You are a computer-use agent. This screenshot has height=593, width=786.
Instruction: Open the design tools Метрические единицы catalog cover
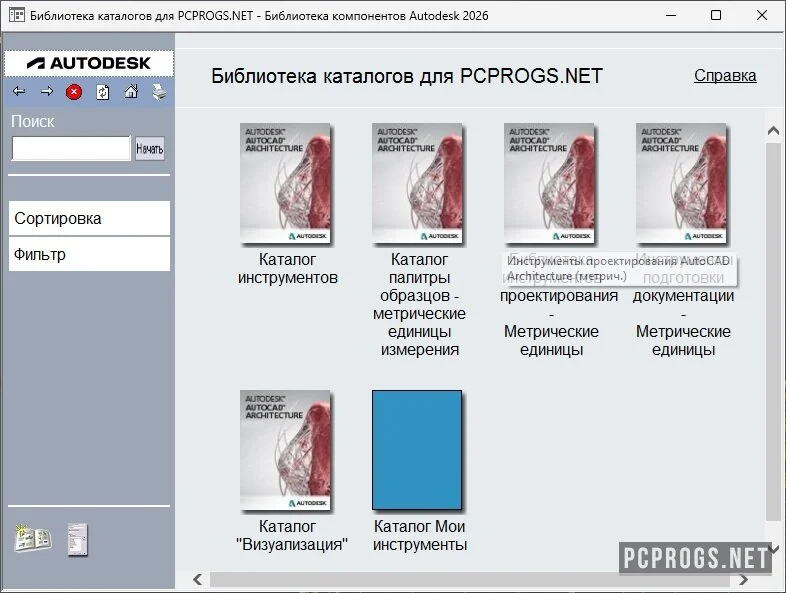tap(549, 183)
